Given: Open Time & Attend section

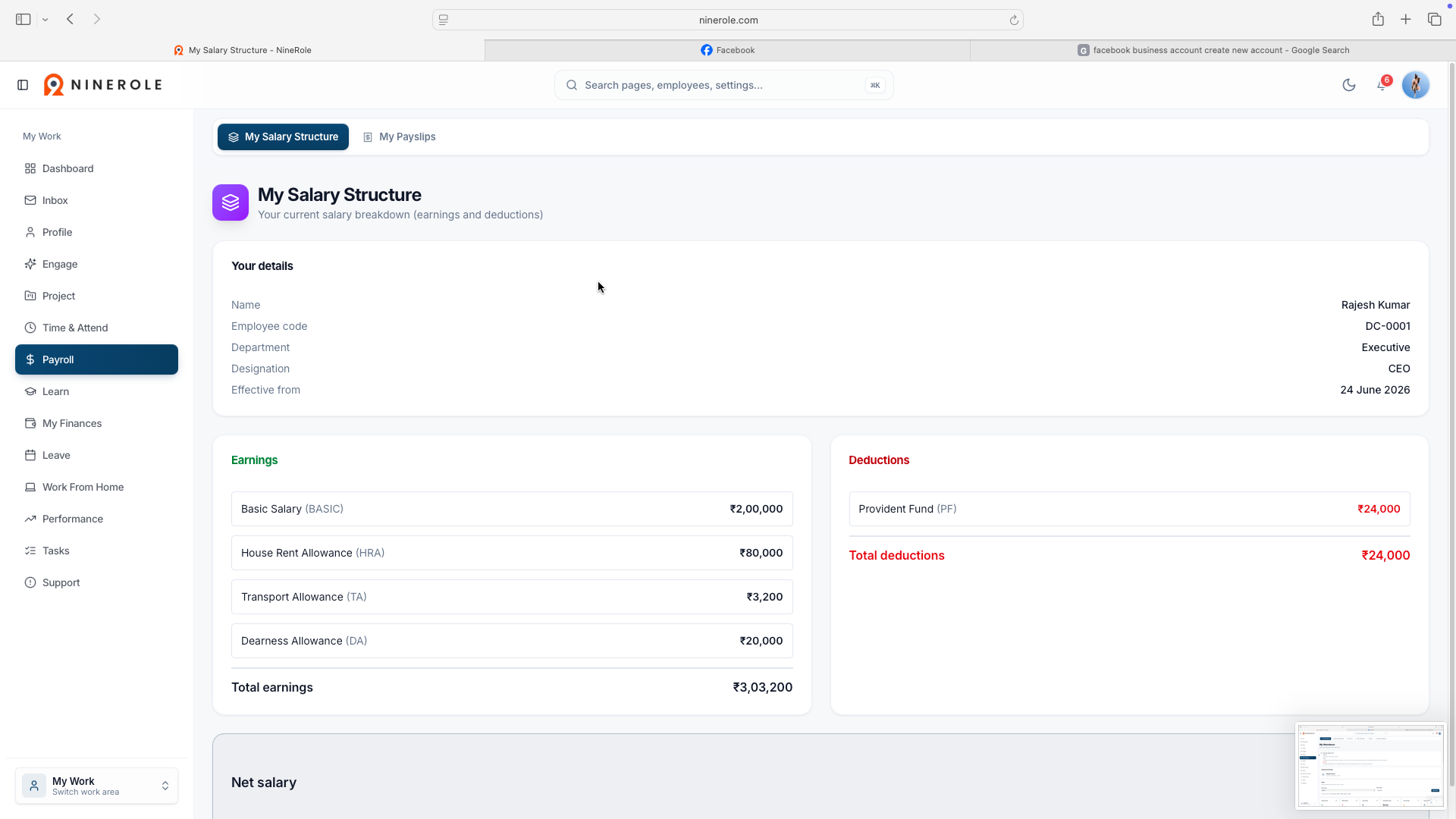Looking at the screenshot, I should (x=96, y=328).
